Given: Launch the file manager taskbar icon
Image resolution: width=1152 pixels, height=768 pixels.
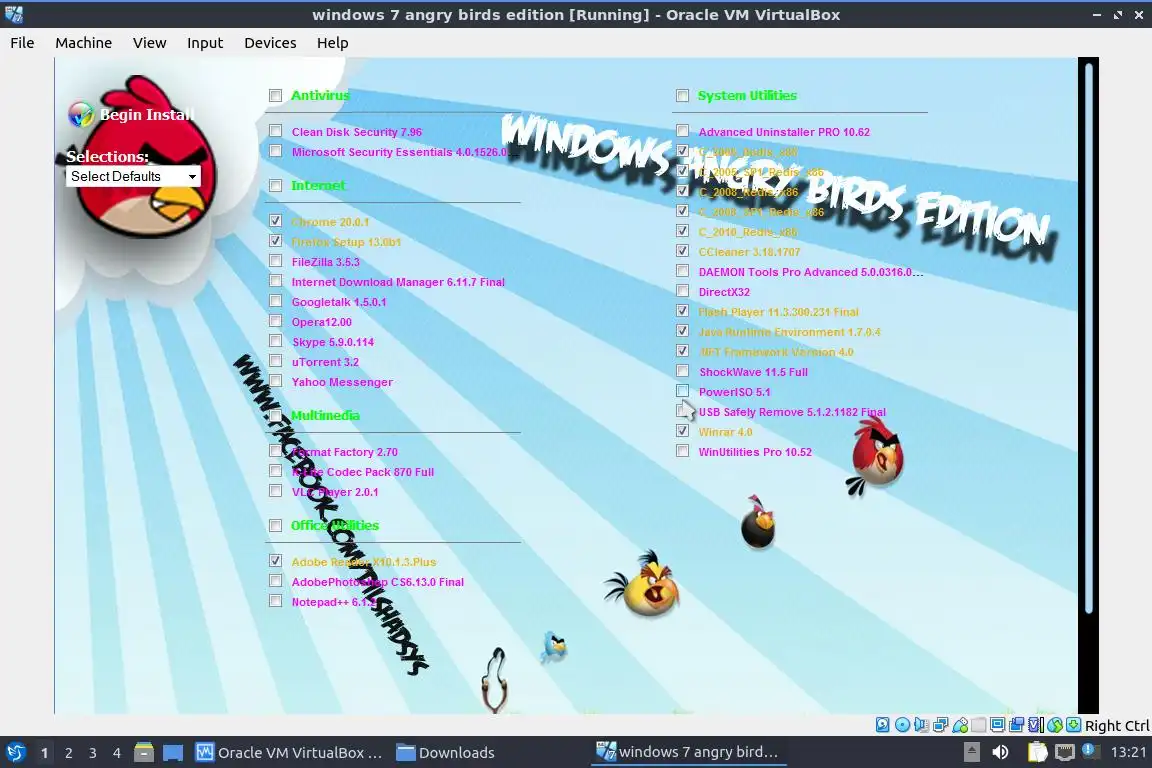Looking at the screenshot, I should [144, 753].
